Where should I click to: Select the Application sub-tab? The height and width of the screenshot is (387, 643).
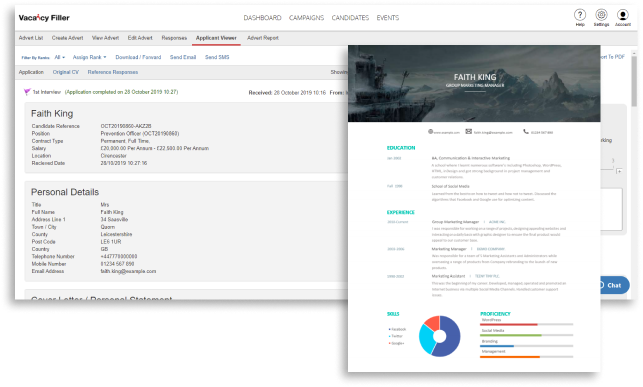(31, 72)
